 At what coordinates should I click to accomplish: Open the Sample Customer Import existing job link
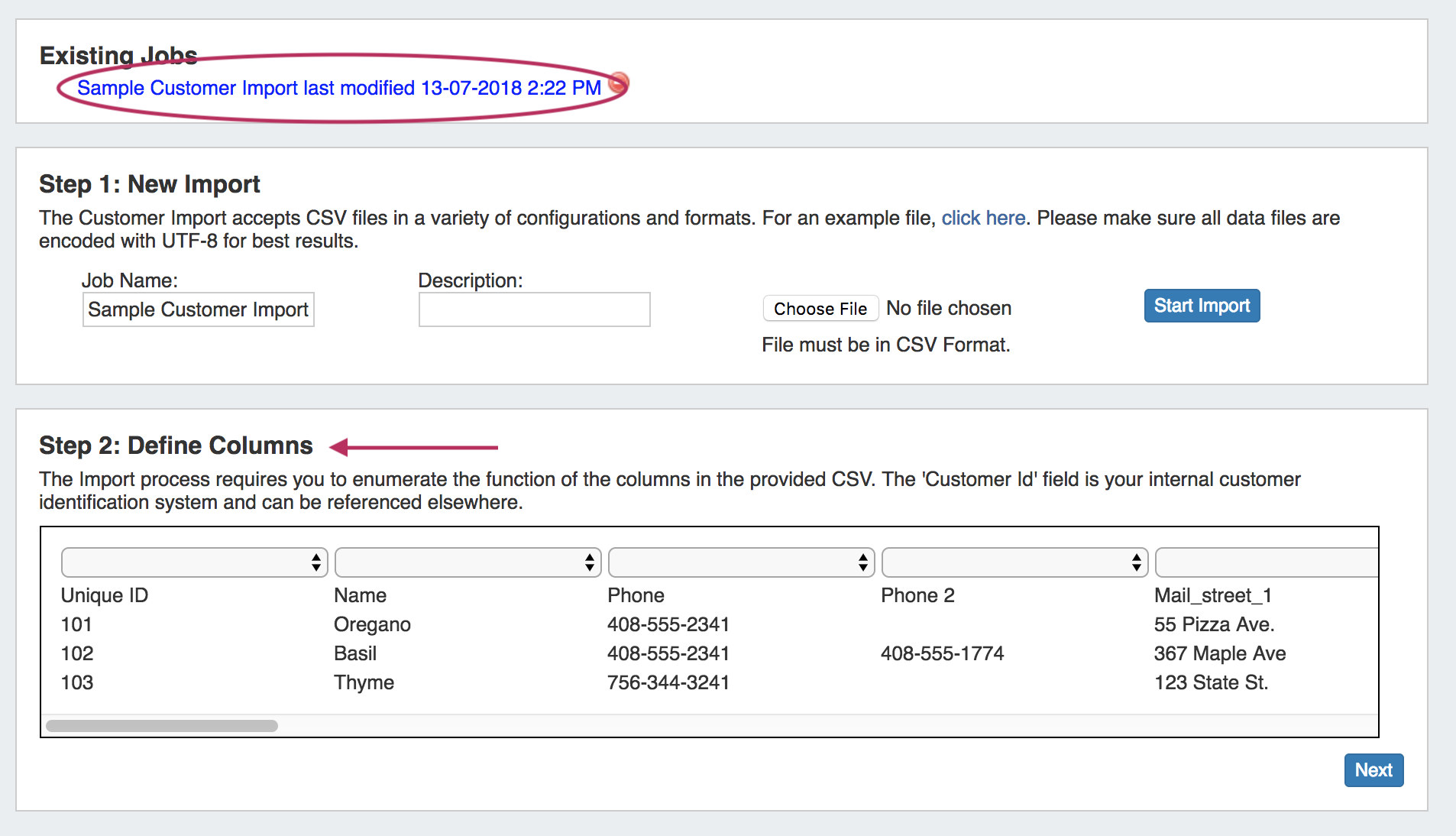[338, 88]
